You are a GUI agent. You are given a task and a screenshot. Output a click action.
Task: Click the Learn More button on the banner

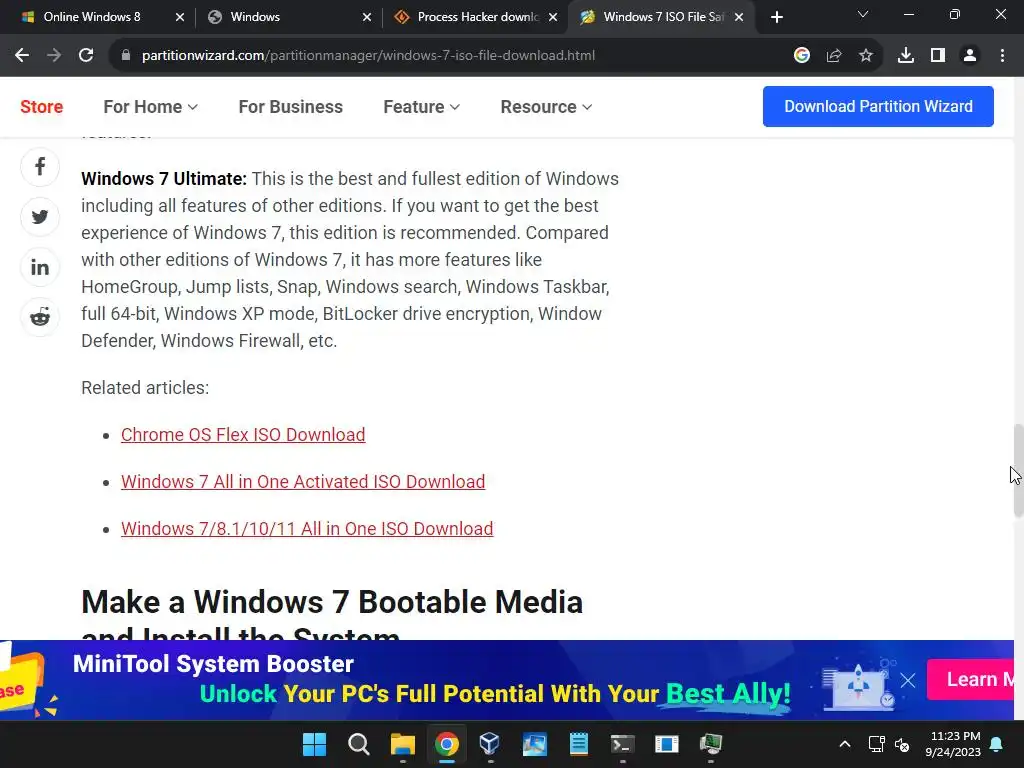[x=970, y=679]
